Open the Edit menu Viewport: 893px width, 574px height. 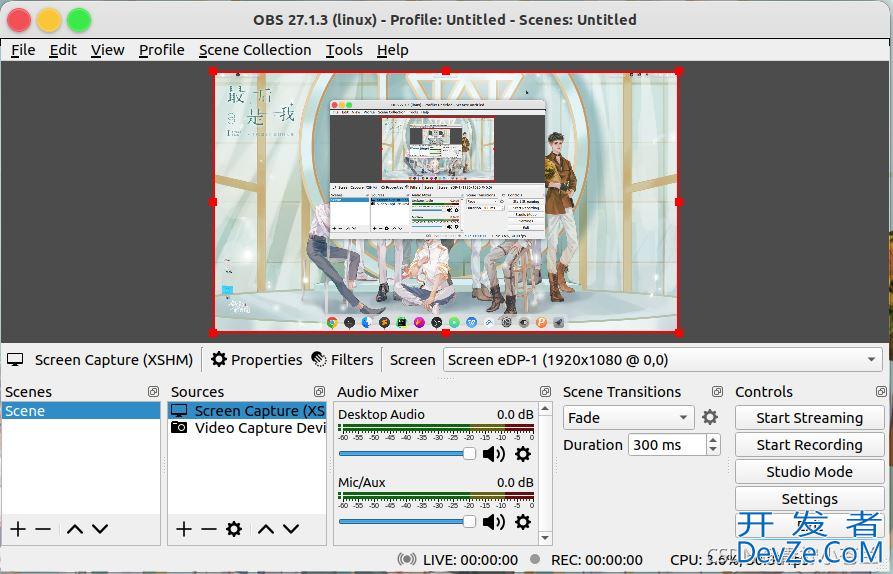click(63, 50)
